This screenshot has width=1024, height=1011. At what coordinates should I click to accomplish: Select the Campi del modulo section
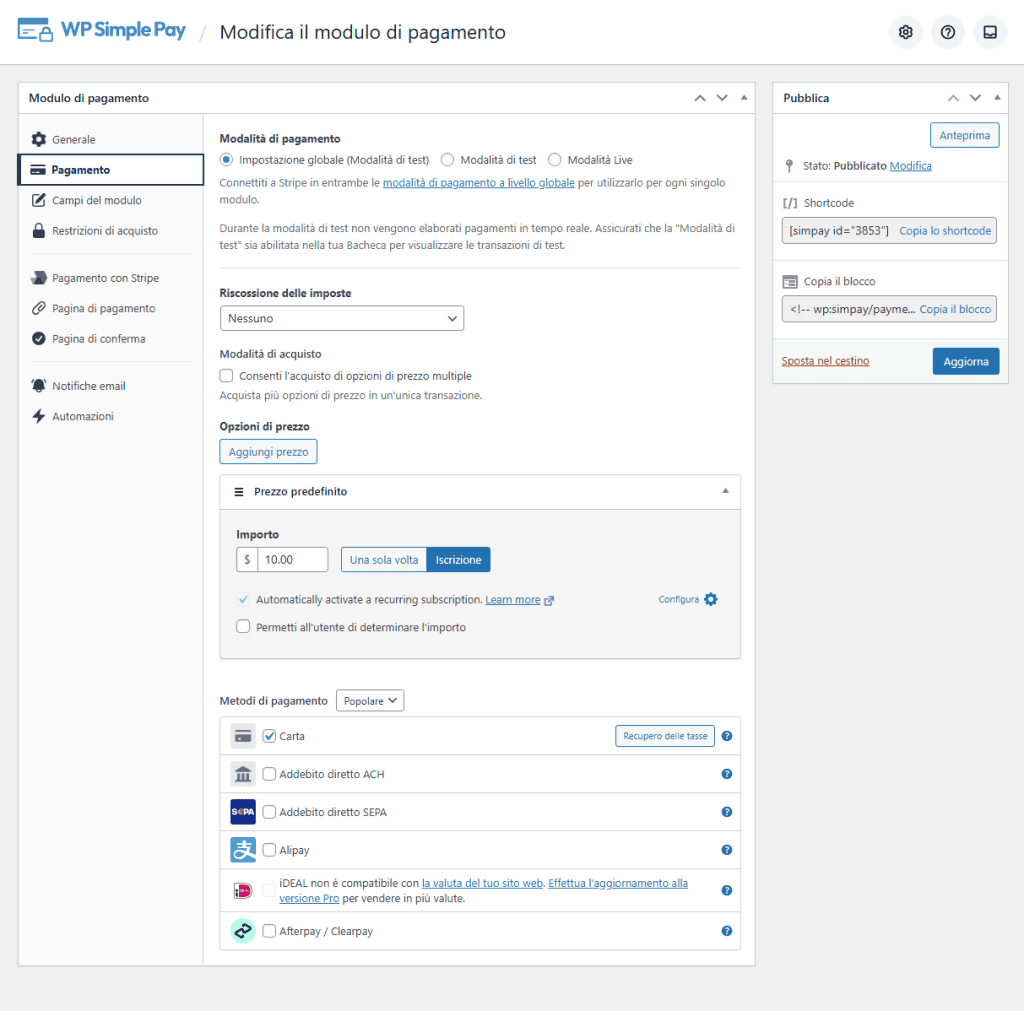tap(91, 199)
